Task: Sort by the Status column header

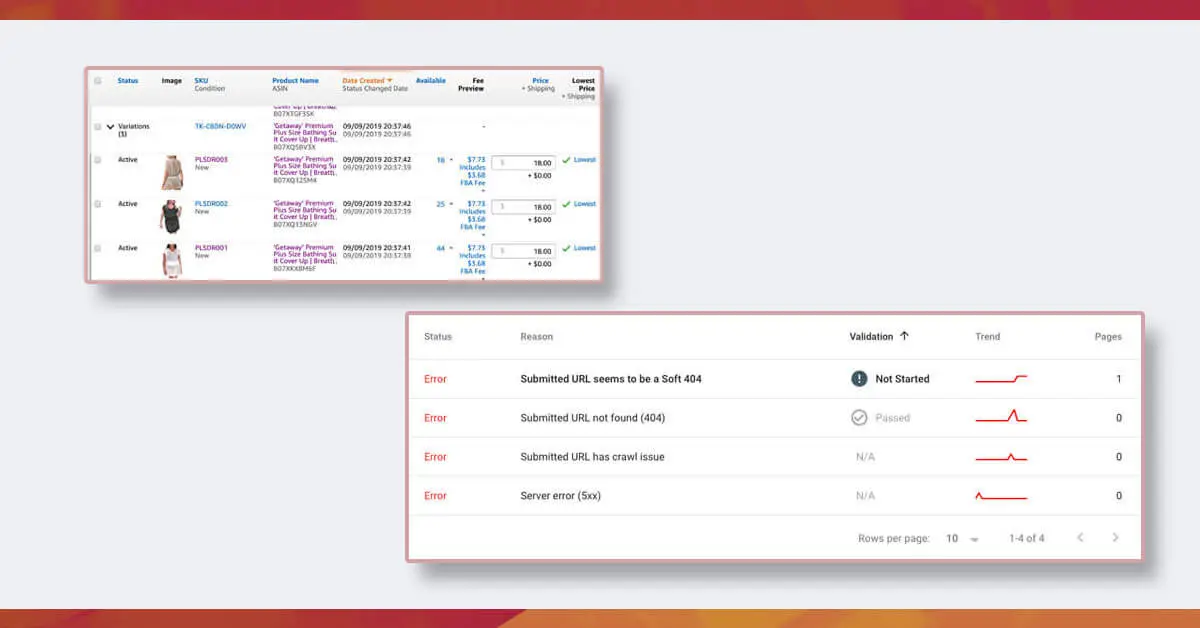Action: pyautogui.click(x=128, y=81)
